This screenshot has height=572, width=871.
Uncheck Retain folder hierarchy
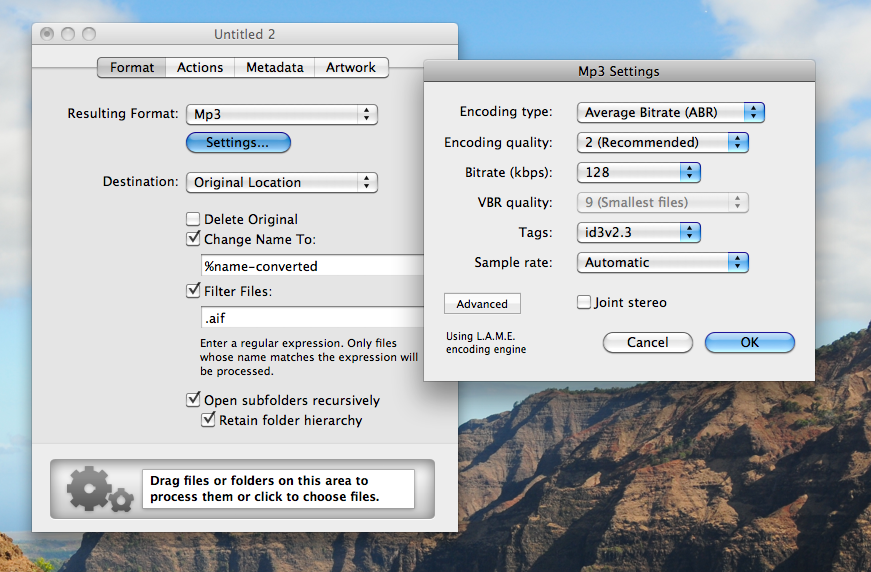click(x=209, y=421)
